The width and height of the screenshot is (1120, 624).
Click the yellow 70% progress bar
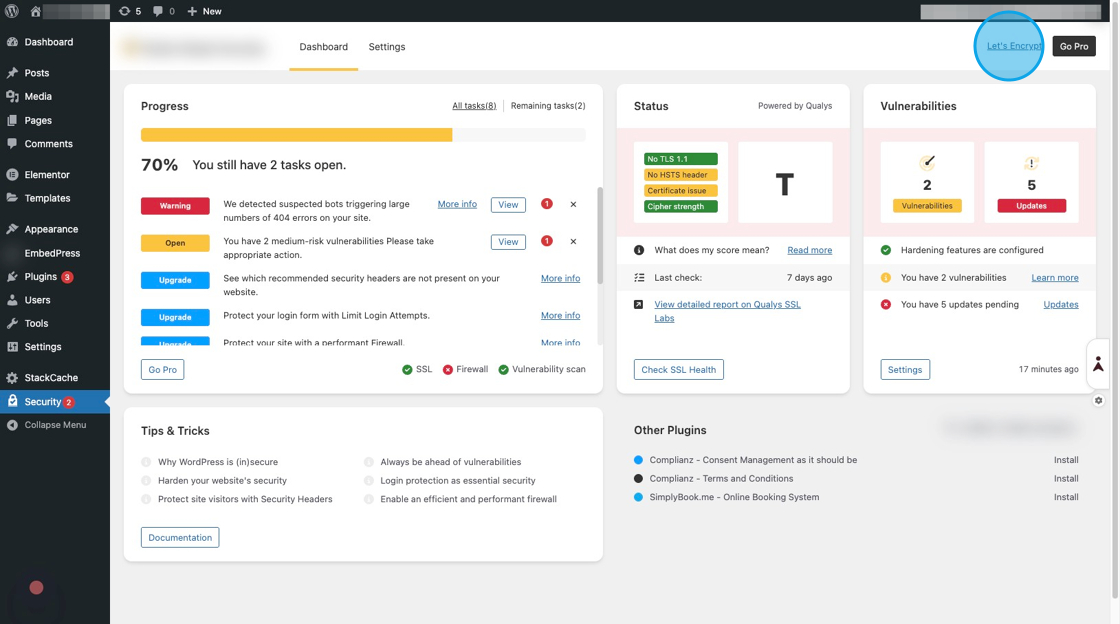[x=296, y=135]
